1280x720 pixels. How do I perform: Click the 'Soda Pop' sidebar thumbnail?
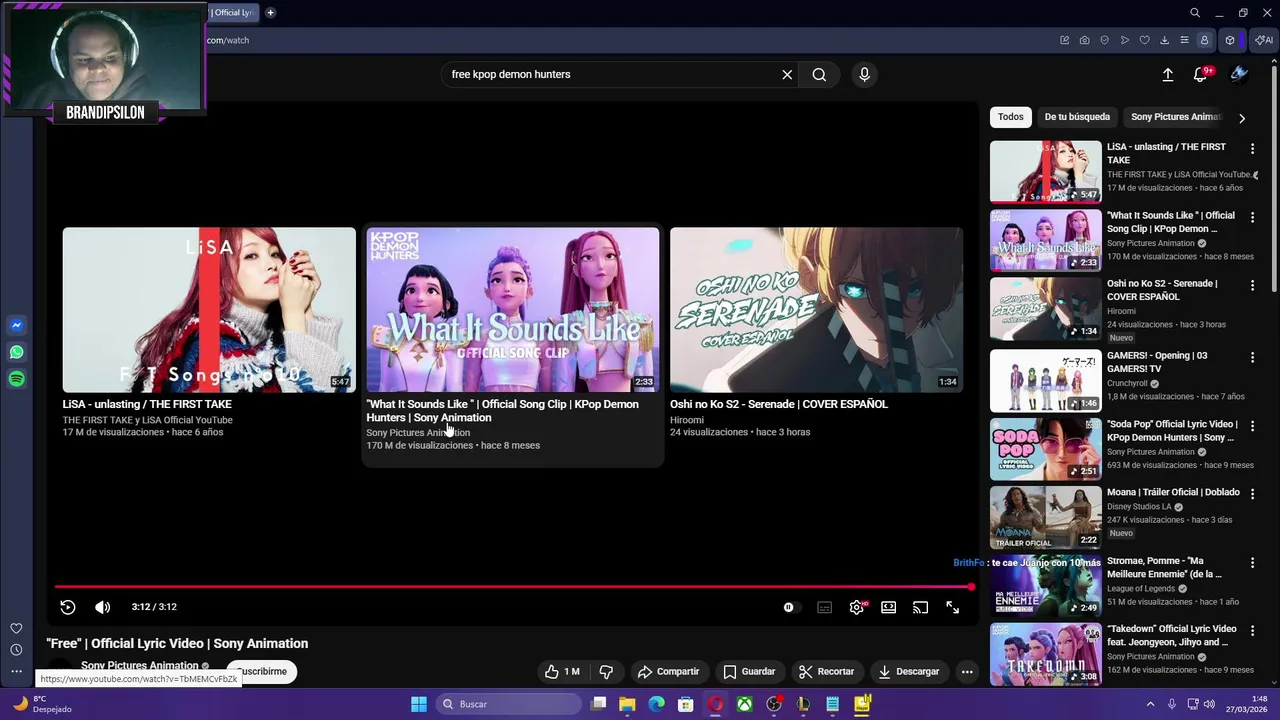pyautogui.click(x=1045, y=449)
